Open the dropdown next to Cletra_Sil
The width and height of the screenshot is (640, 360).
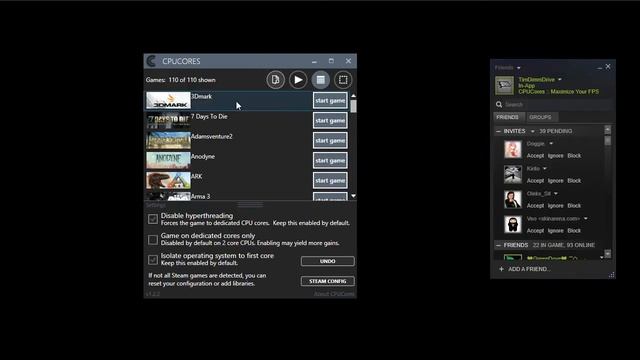coord(556,193)
